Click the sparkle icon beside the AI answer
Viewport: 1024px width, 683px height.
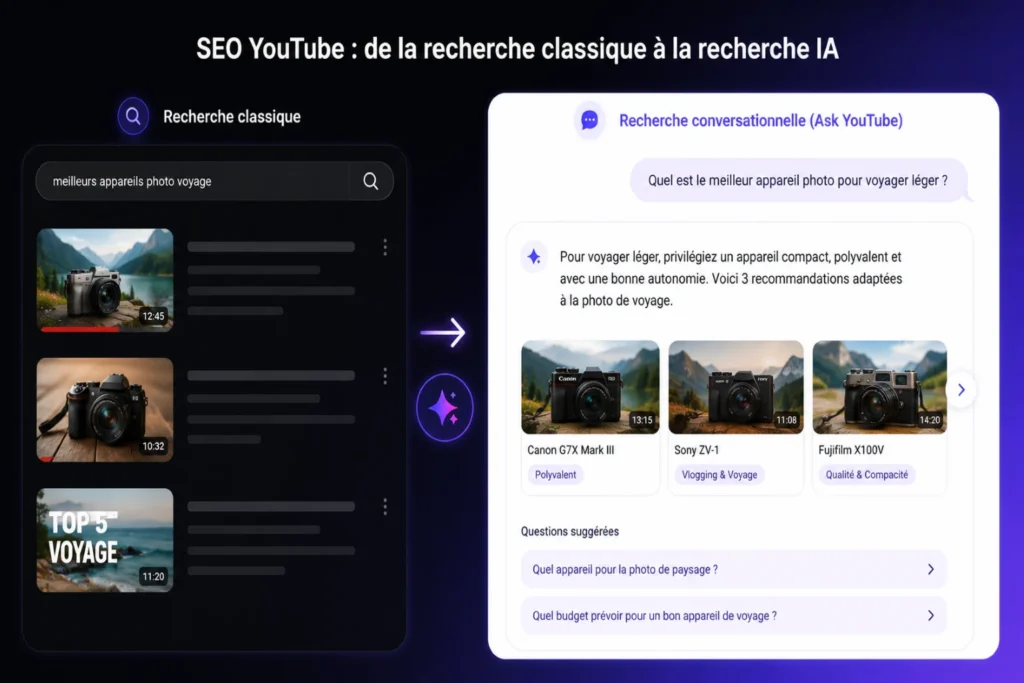[534, 257]
